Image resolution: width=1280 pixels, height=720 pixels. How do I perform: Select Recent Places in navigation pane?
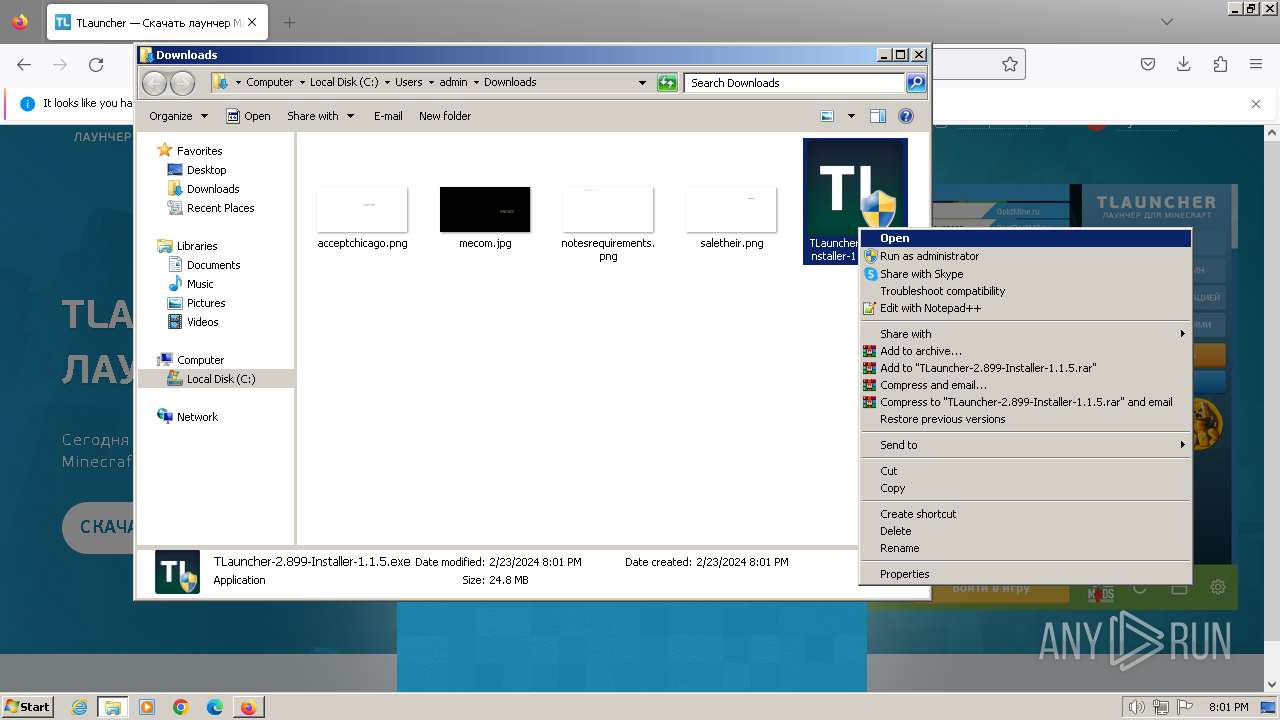220,208
